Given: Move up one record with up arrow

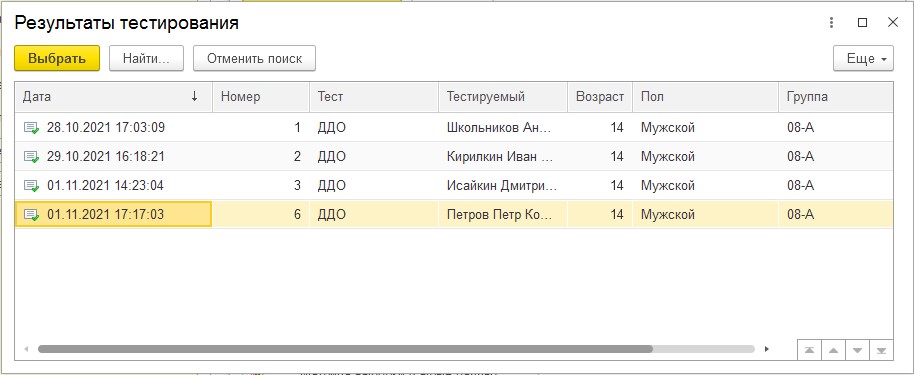Looking at the screenshot, I should tap(833, 350).
